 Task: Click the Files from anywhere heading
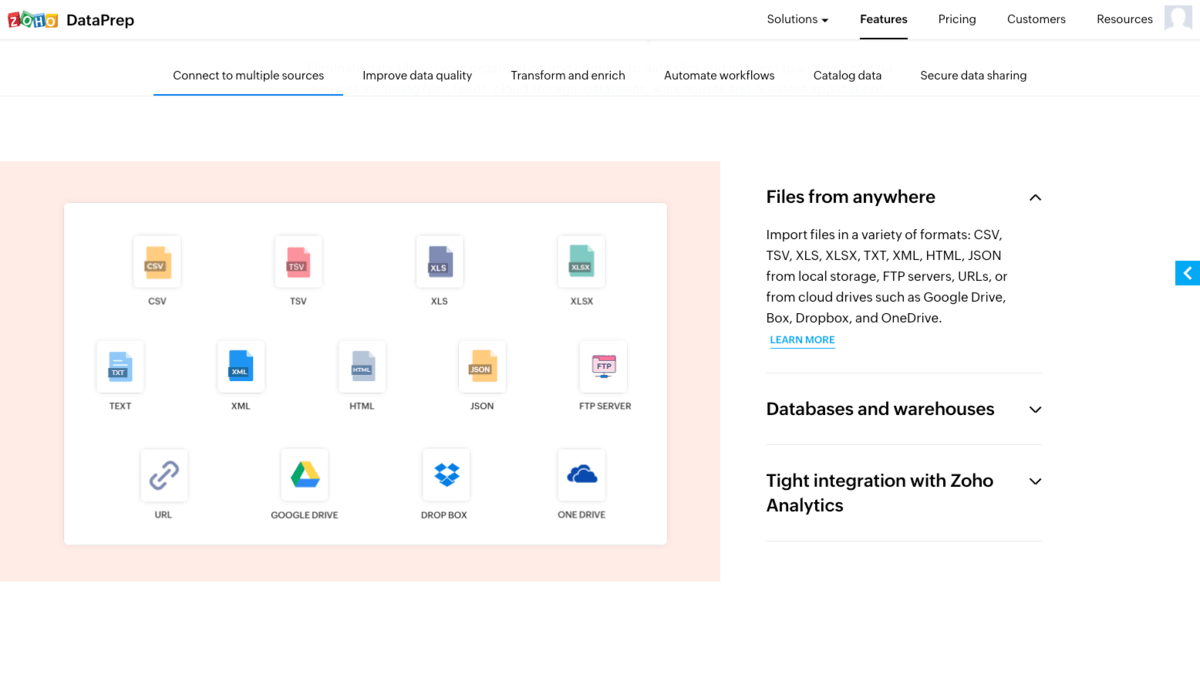click(851, 197)
